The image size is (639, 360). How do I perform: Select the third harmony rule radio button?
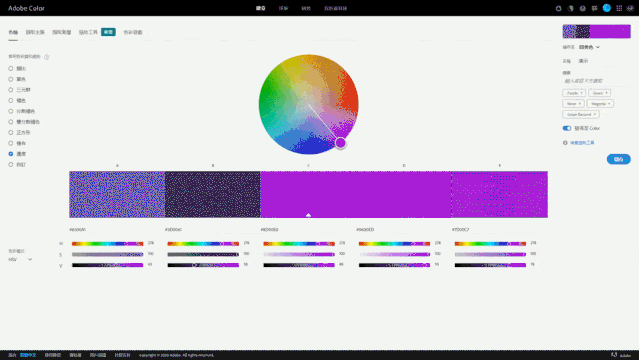[x=11, y=90]
